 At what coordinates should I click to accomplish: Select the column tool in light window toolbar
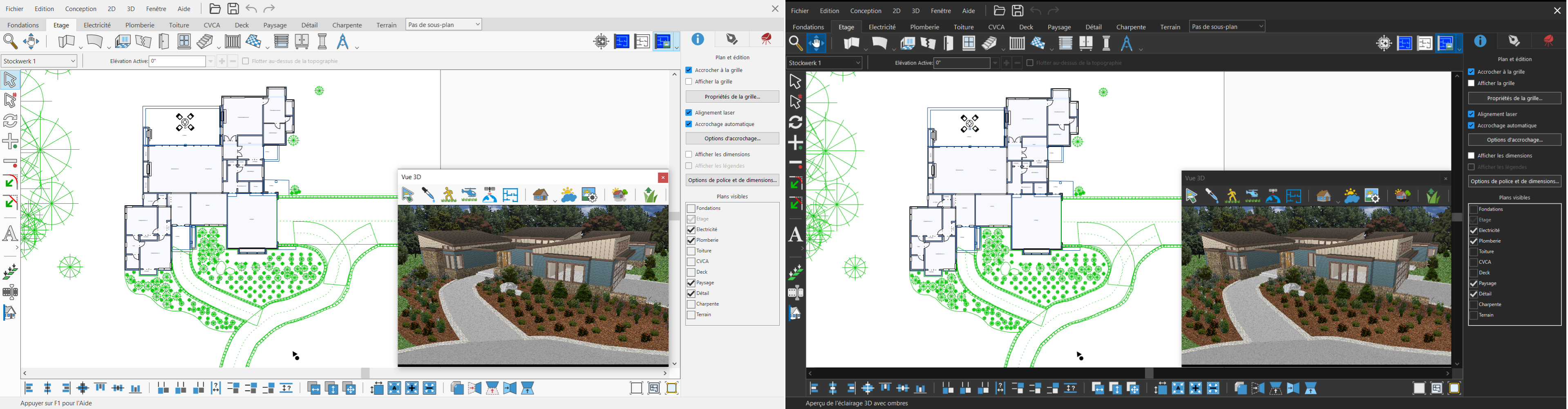[x=322, y=41]
